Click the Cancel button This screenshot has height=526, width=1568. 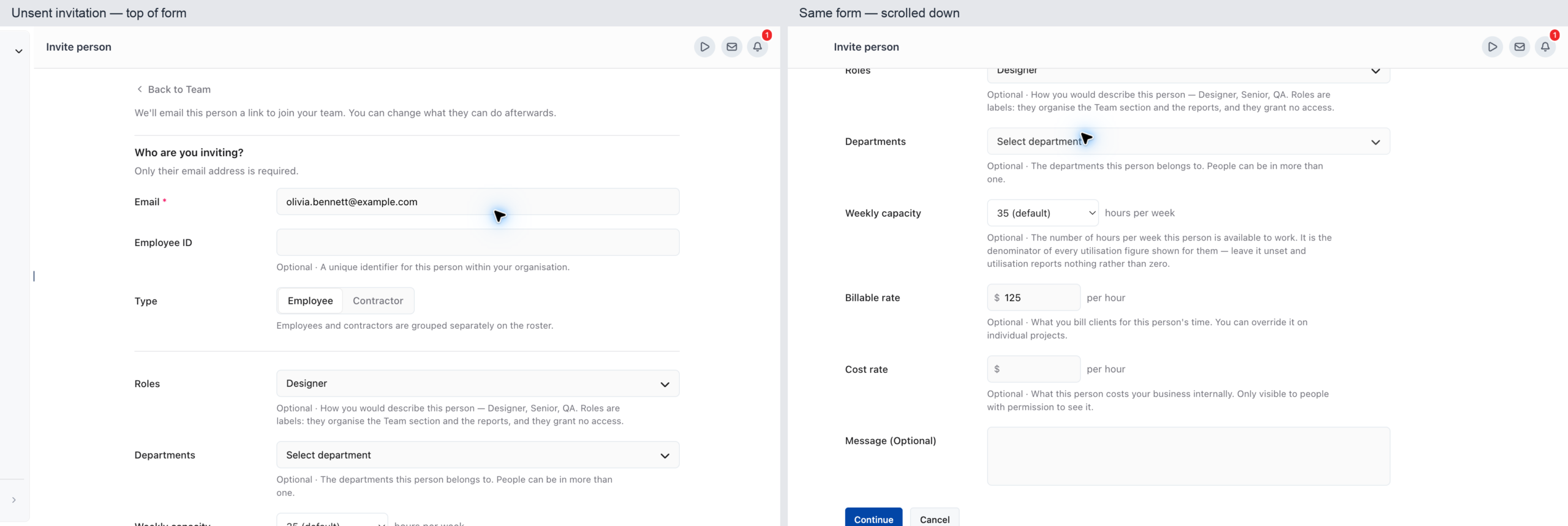coord(935,518)
